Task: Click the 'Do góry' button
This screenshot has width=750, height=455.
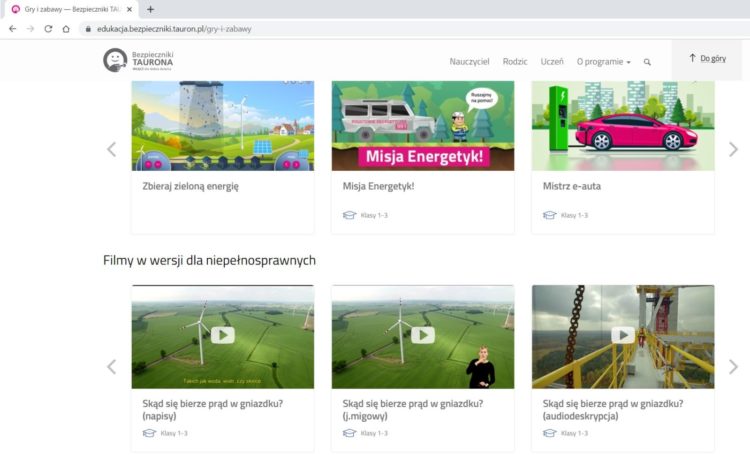Action: (708, 59)
